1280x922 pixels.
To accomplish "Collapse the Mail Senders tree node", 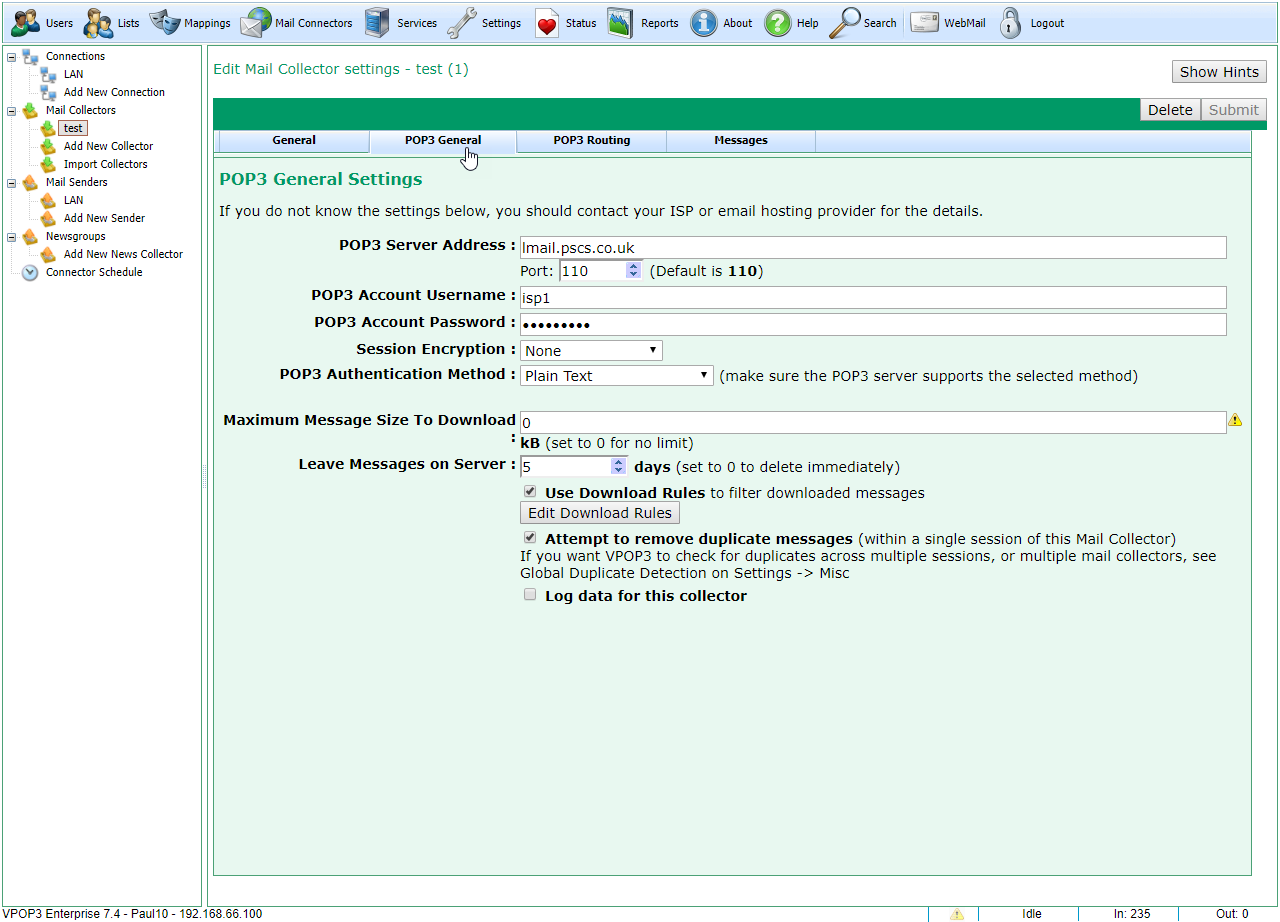I will coord(11,182).
